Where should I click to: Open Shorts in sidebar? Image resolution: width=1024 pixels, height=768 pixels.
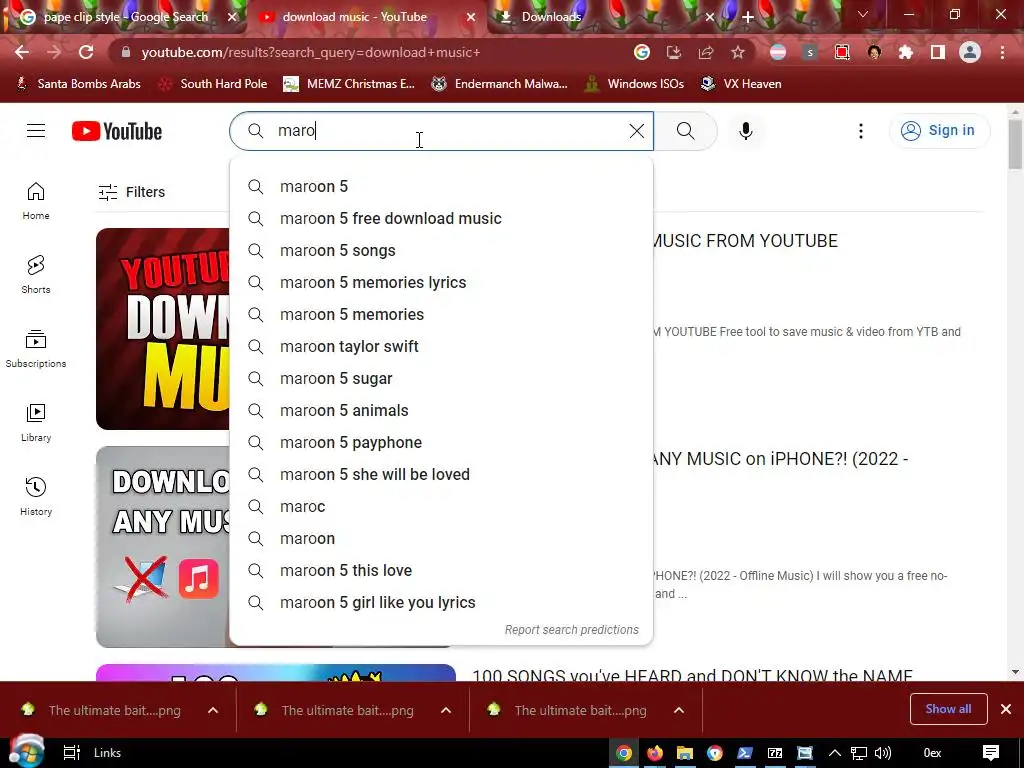click(36, 275)
